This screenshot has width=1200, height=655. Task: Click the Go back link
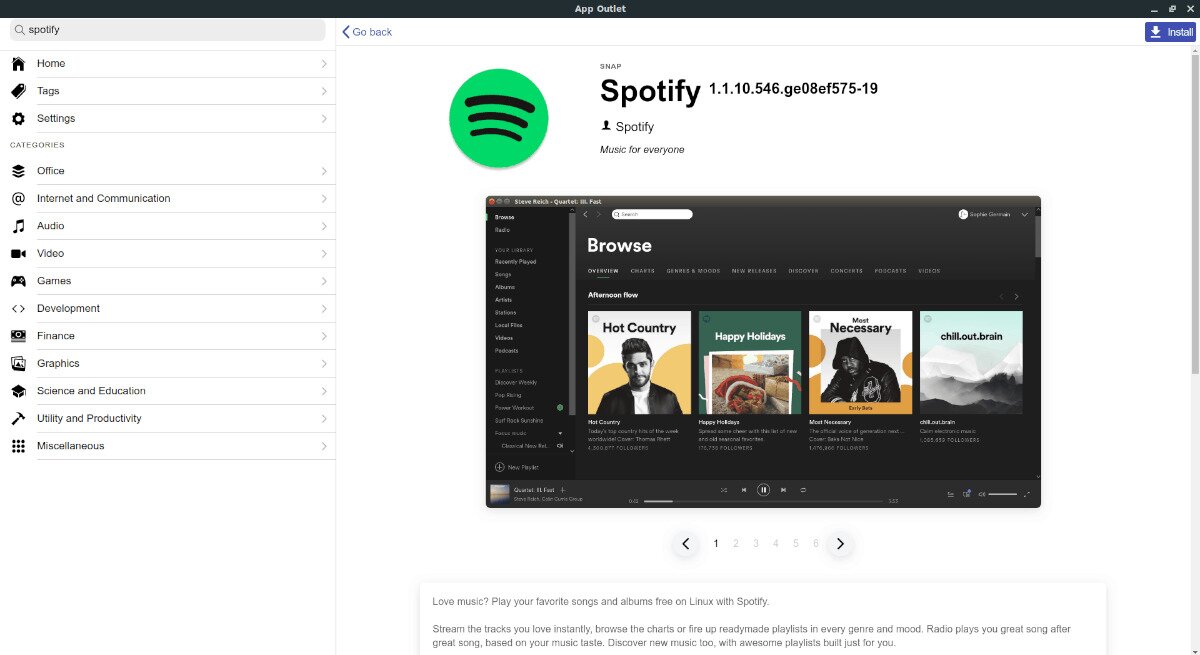pos(367,31)
